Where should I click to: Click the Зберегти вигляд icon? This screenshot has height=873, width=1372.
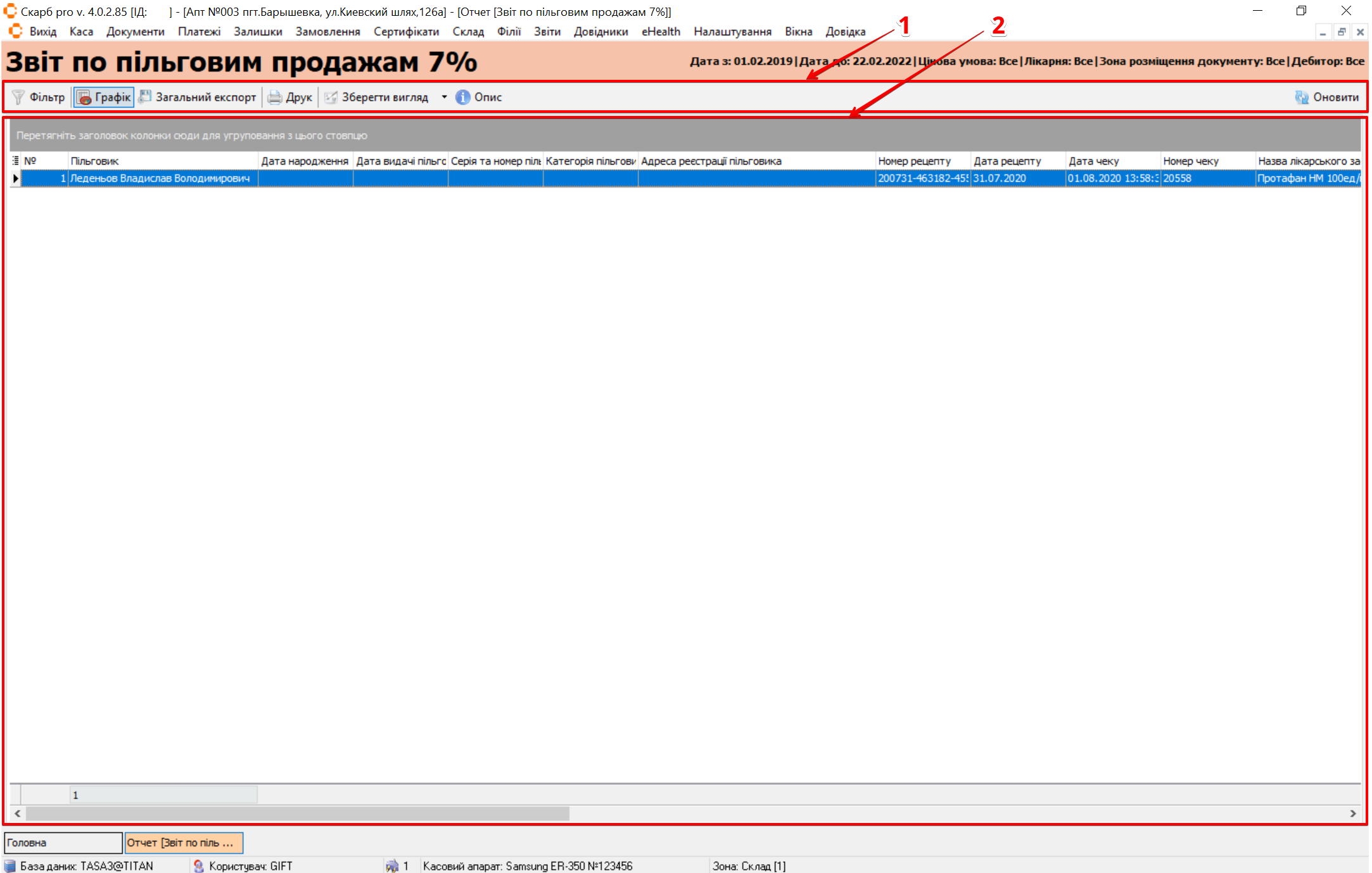point(331,97)
